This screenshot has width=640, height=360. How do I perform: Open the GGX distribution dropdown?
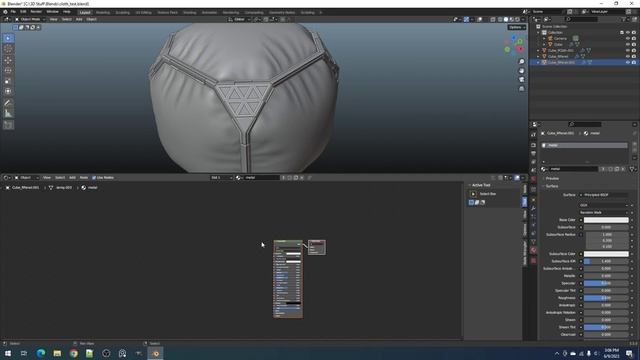click(603, 205)
